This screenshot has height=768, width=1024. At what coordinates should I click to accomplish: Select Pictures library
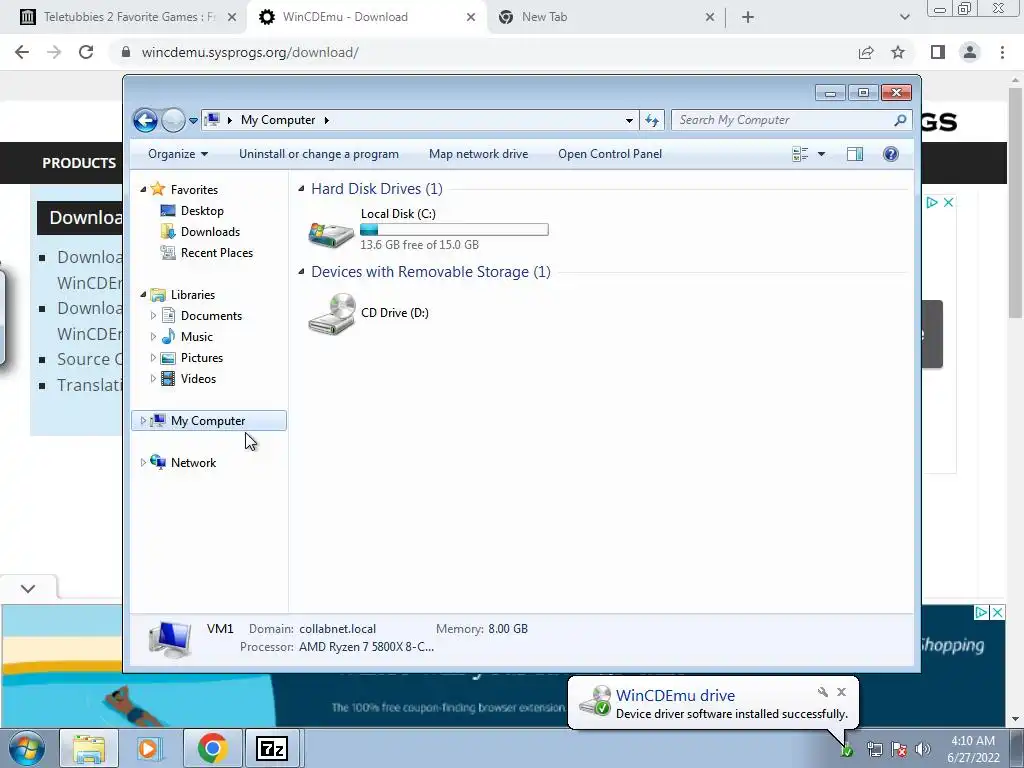pos(202,358)
